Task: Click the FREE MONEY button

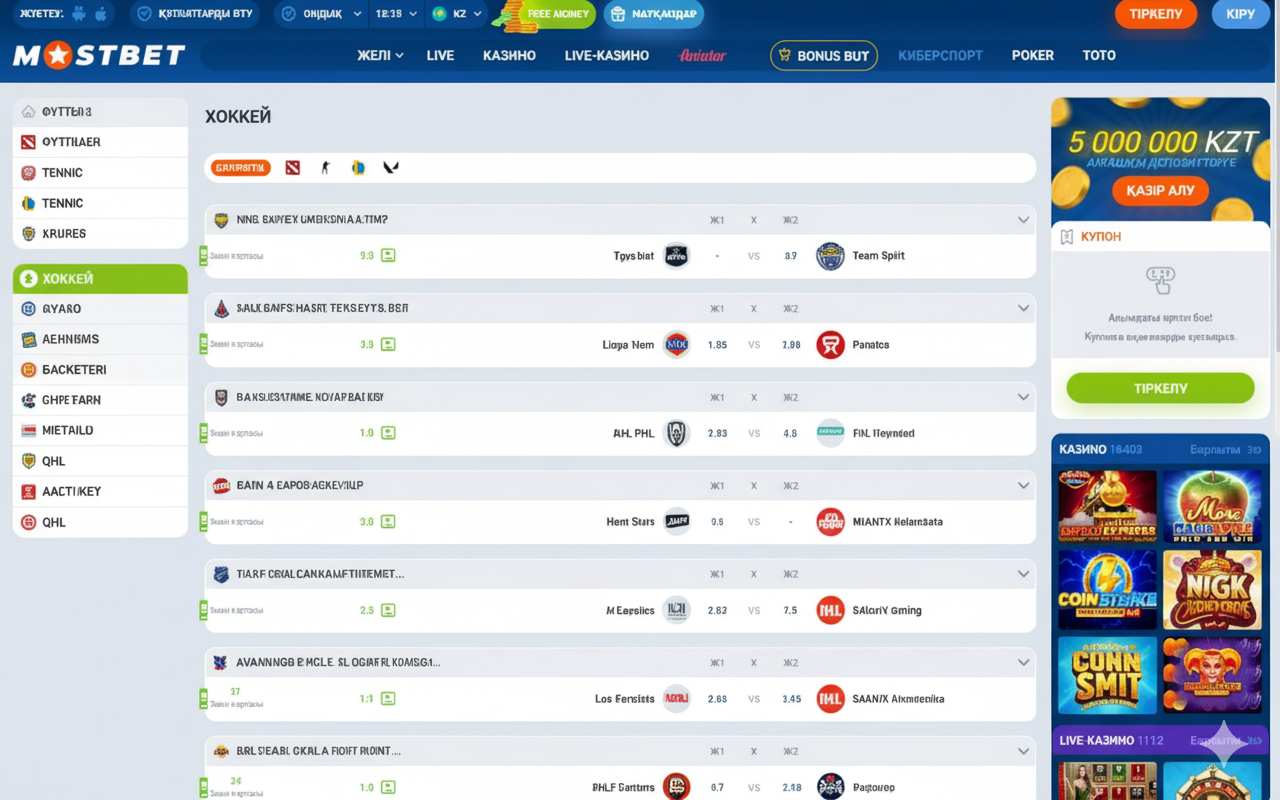Action: point(558,14)
